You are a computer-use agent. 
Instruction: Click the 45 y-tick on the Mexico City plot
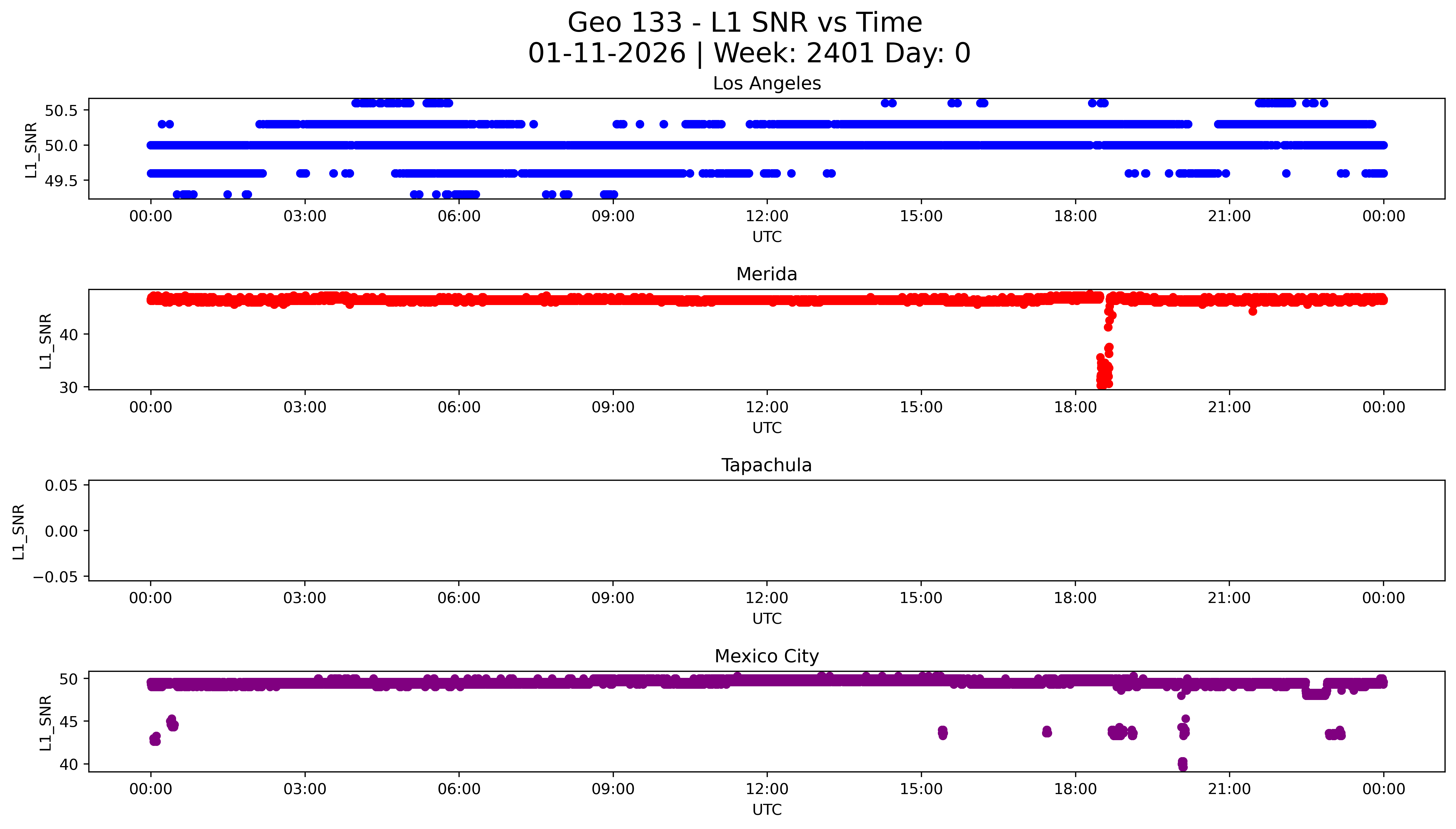coord(69,721)
